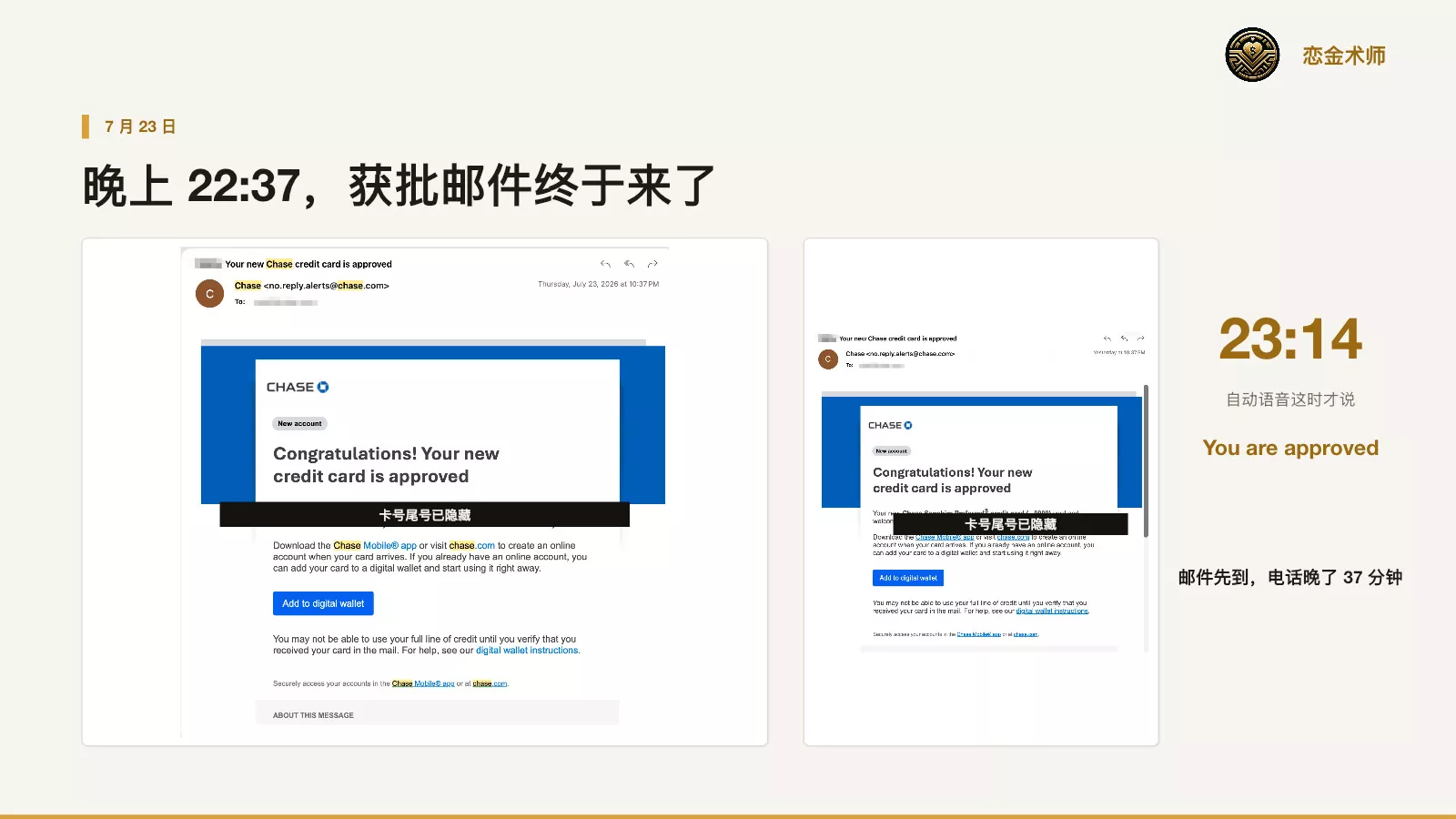Click heading 'Congratulations! Your new credit card is approved' right
Image resolution: width=1456 pixels, height=819 pixels.
(x=953, y=480)
